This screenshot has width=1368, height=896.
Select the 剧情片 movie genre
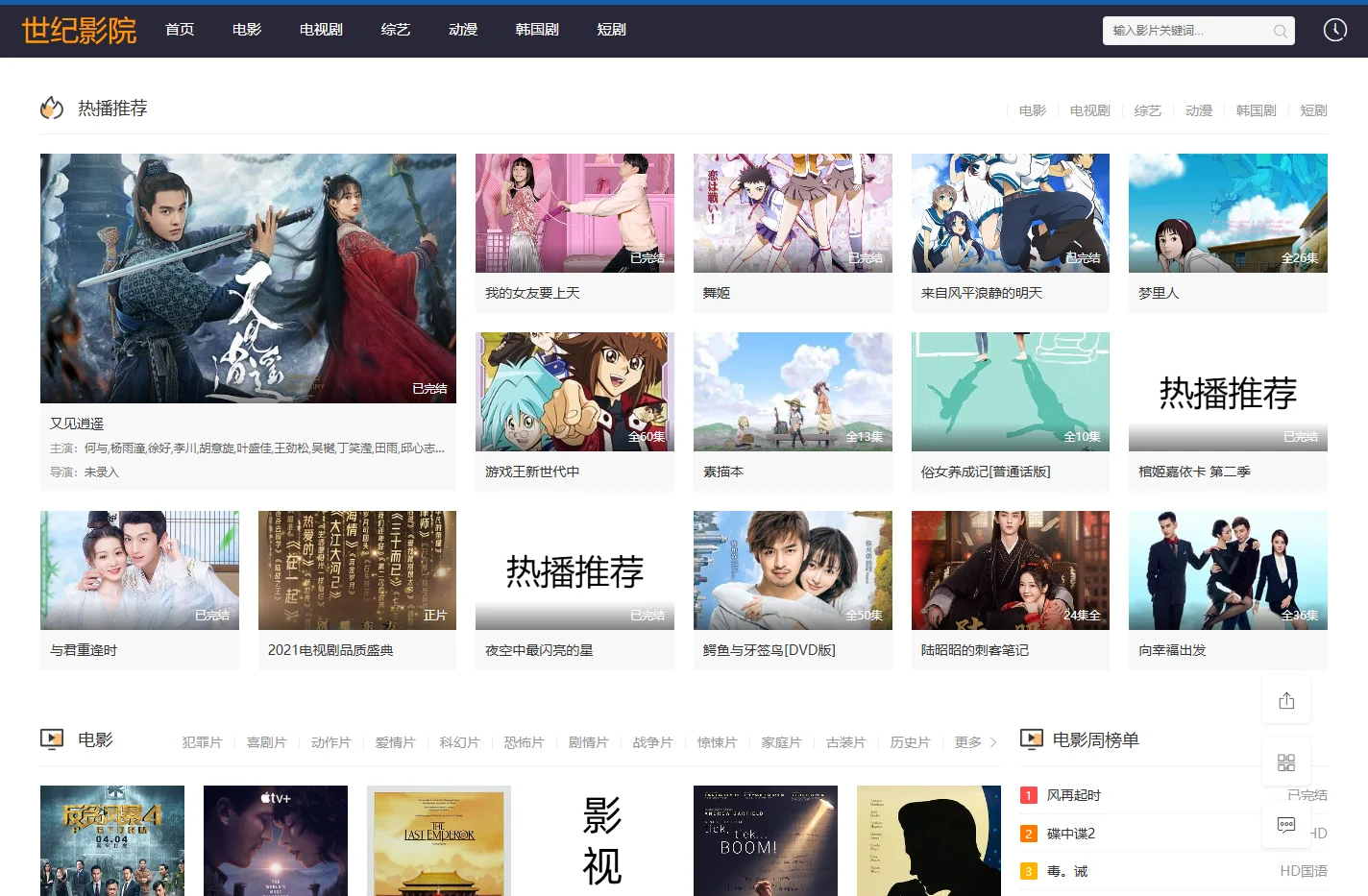click(x=588, y=742)
